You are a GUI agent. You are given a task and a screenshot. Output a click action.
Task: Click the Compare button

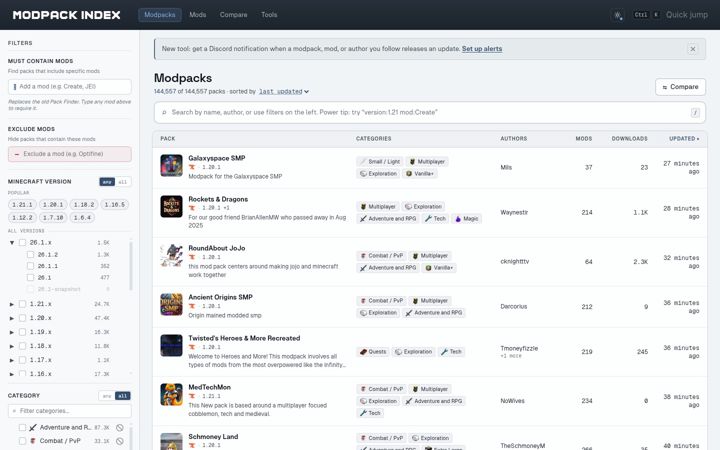680,87
